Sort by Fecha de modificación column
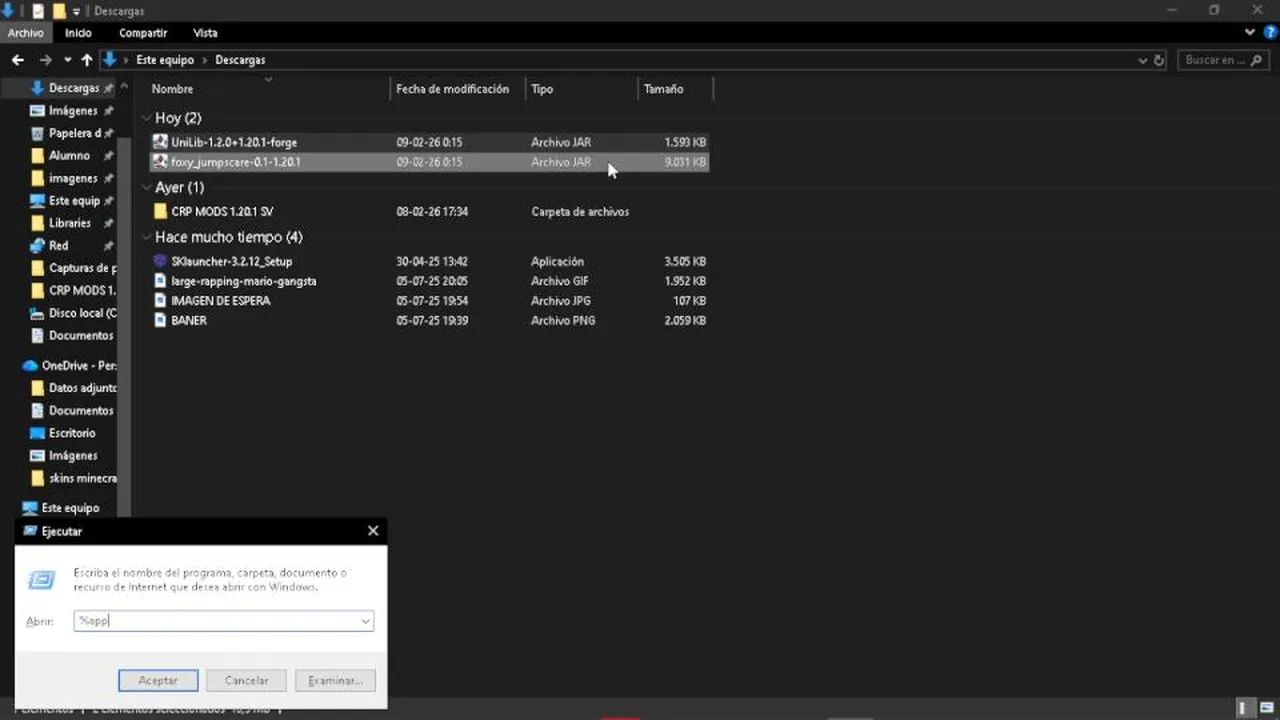Screen dimensions: 1280x720 [452, 89]
